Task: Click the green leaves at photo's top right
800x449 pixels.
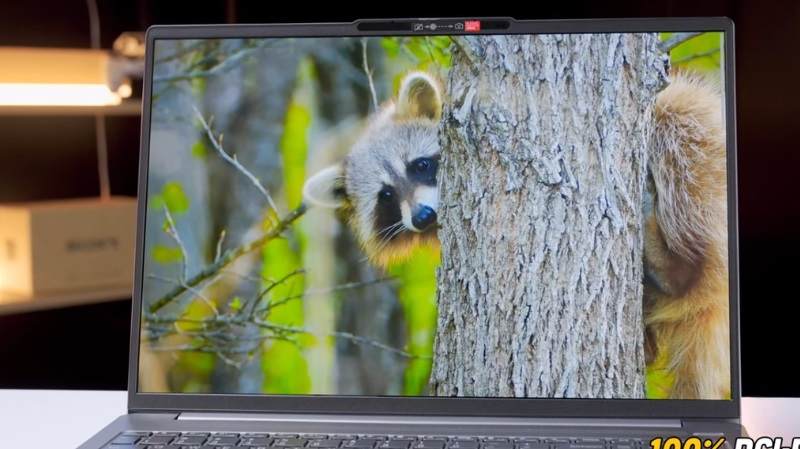Action: [x=700, y=50]
